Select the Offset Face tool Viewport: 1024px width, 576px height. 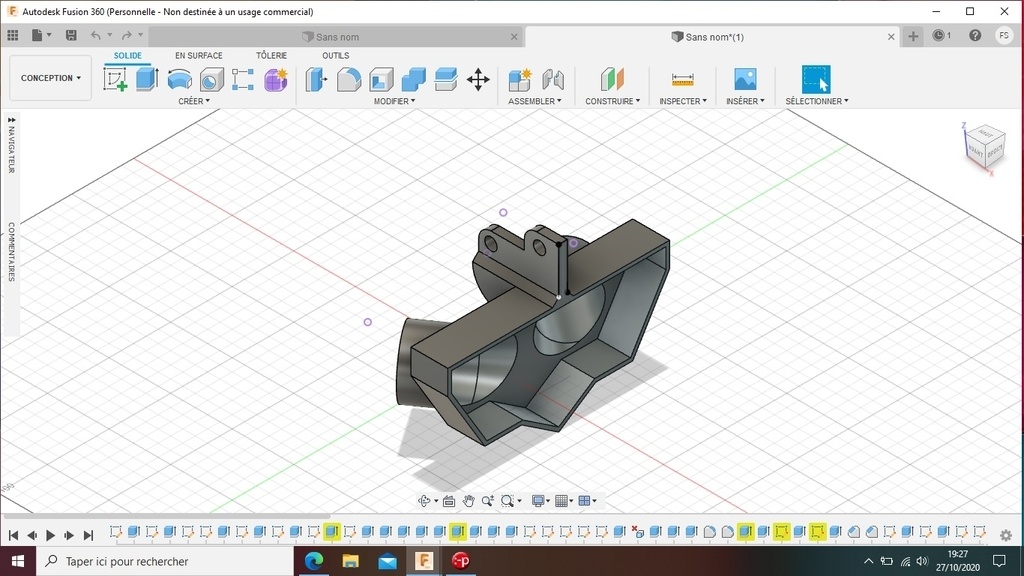446,80
